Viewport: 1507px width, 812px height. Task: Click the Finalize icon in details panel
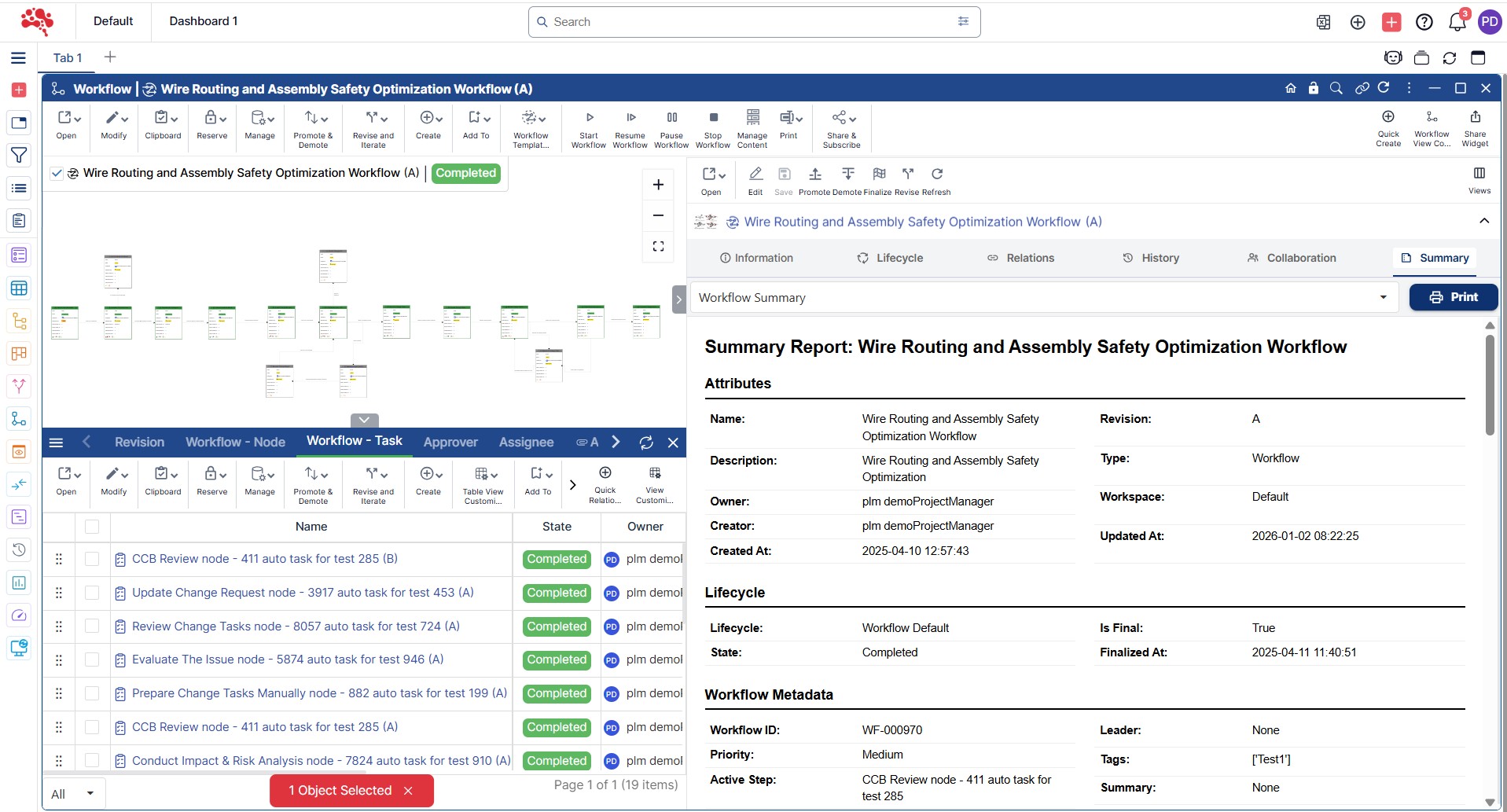[x=879, y=174]
